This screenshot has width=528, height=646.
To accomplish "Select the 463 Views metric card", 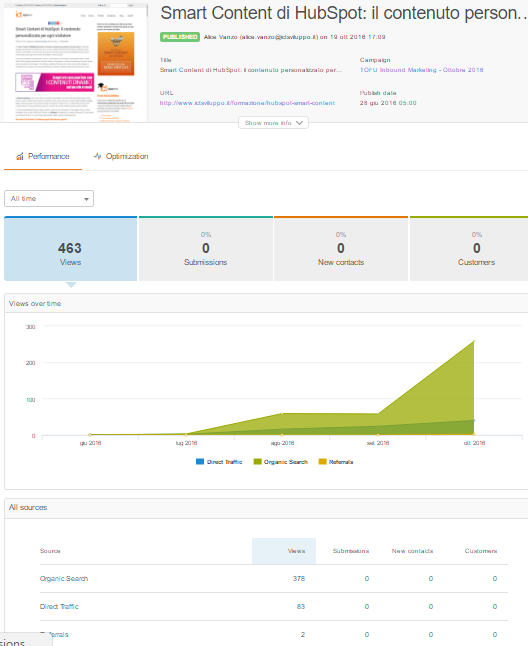I will click(70, 249).
